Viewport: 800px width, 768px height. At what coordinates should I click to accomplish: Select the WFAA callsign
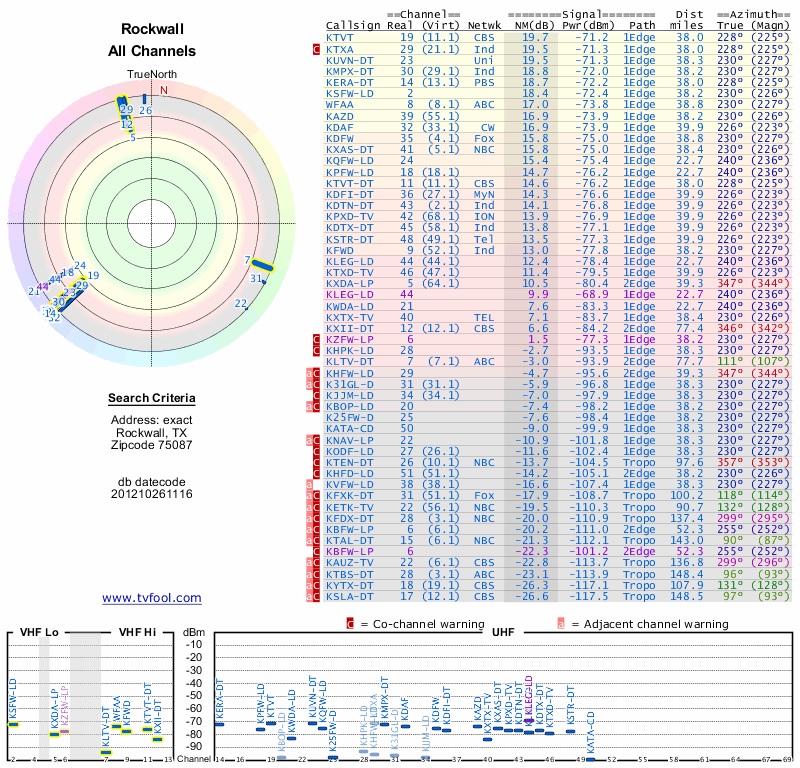[x=340, y=105]
